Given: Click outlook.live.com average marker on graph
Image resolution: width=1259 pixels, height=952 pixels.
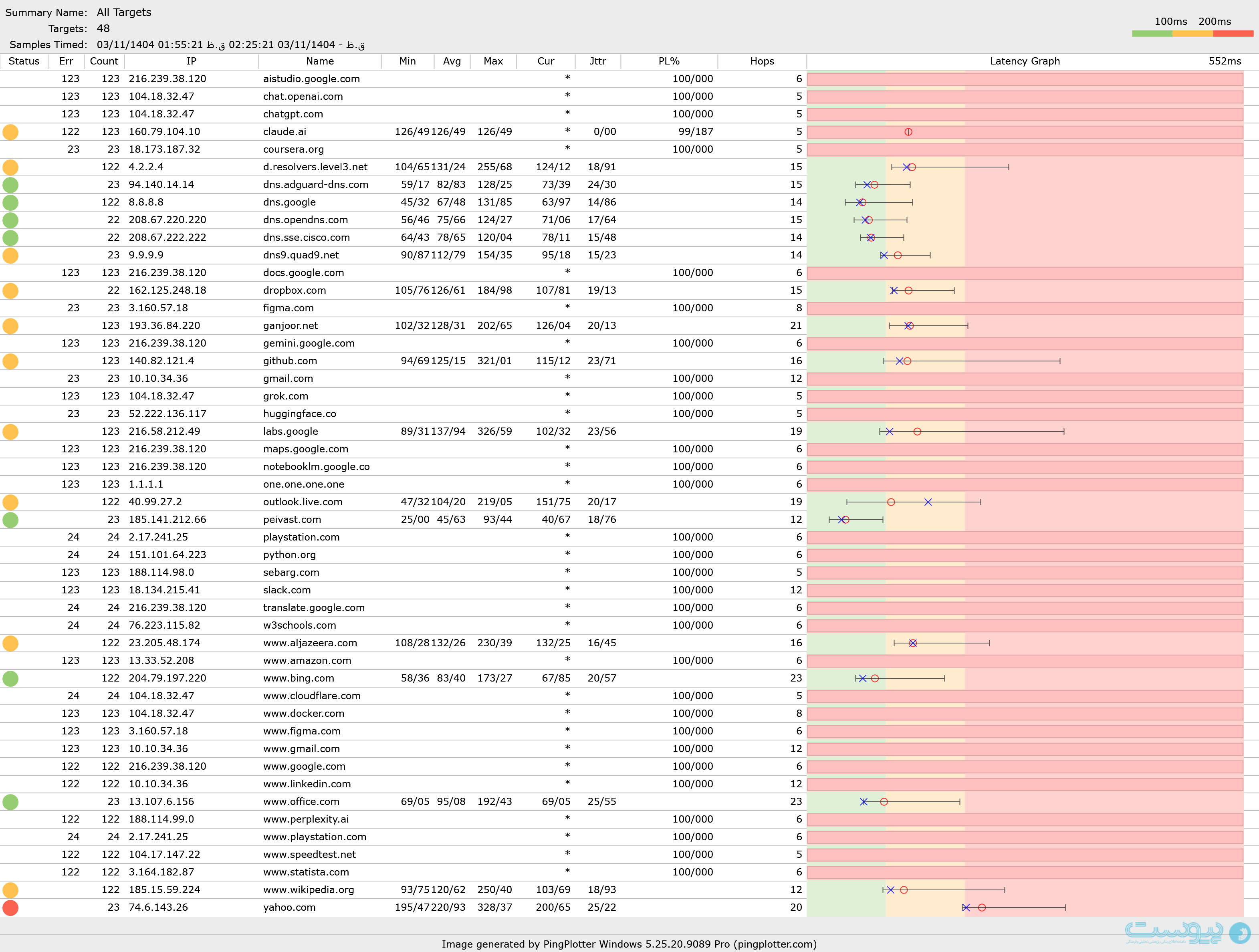Looking at the screenshot, I should (x=891, y=502).
